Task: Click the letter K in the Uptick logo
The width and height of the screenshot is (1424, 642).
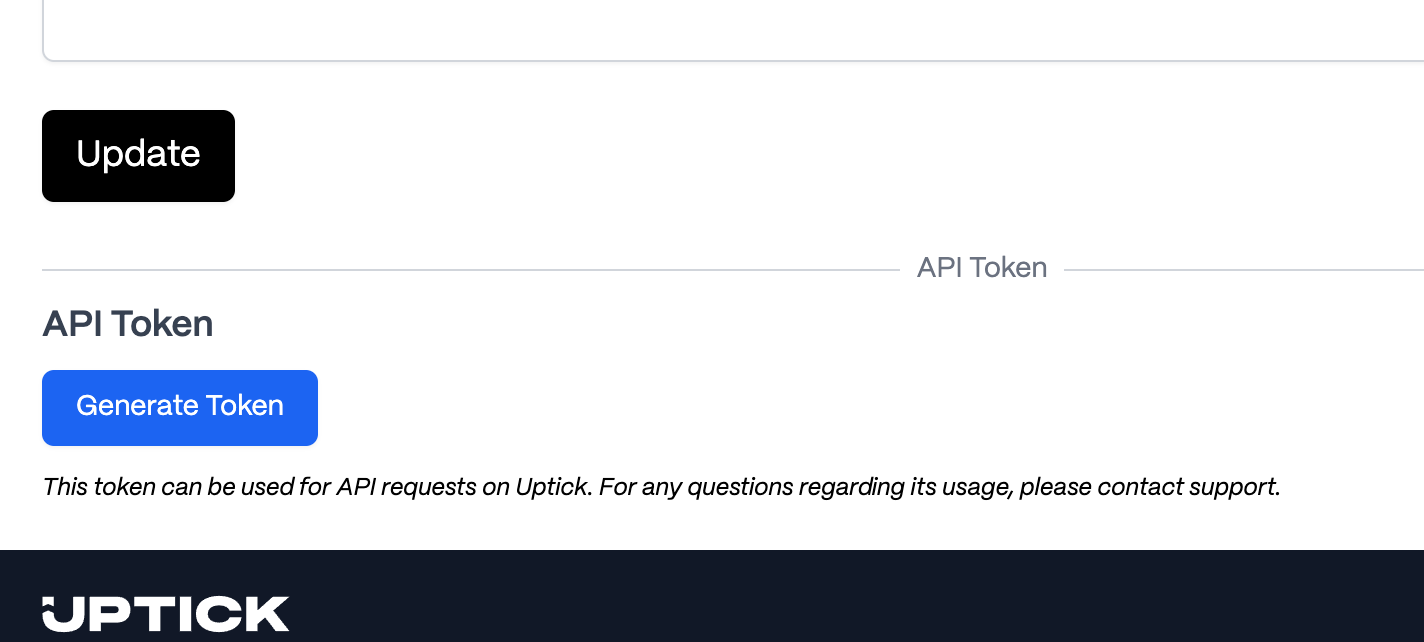Action: tap(268, 614)
